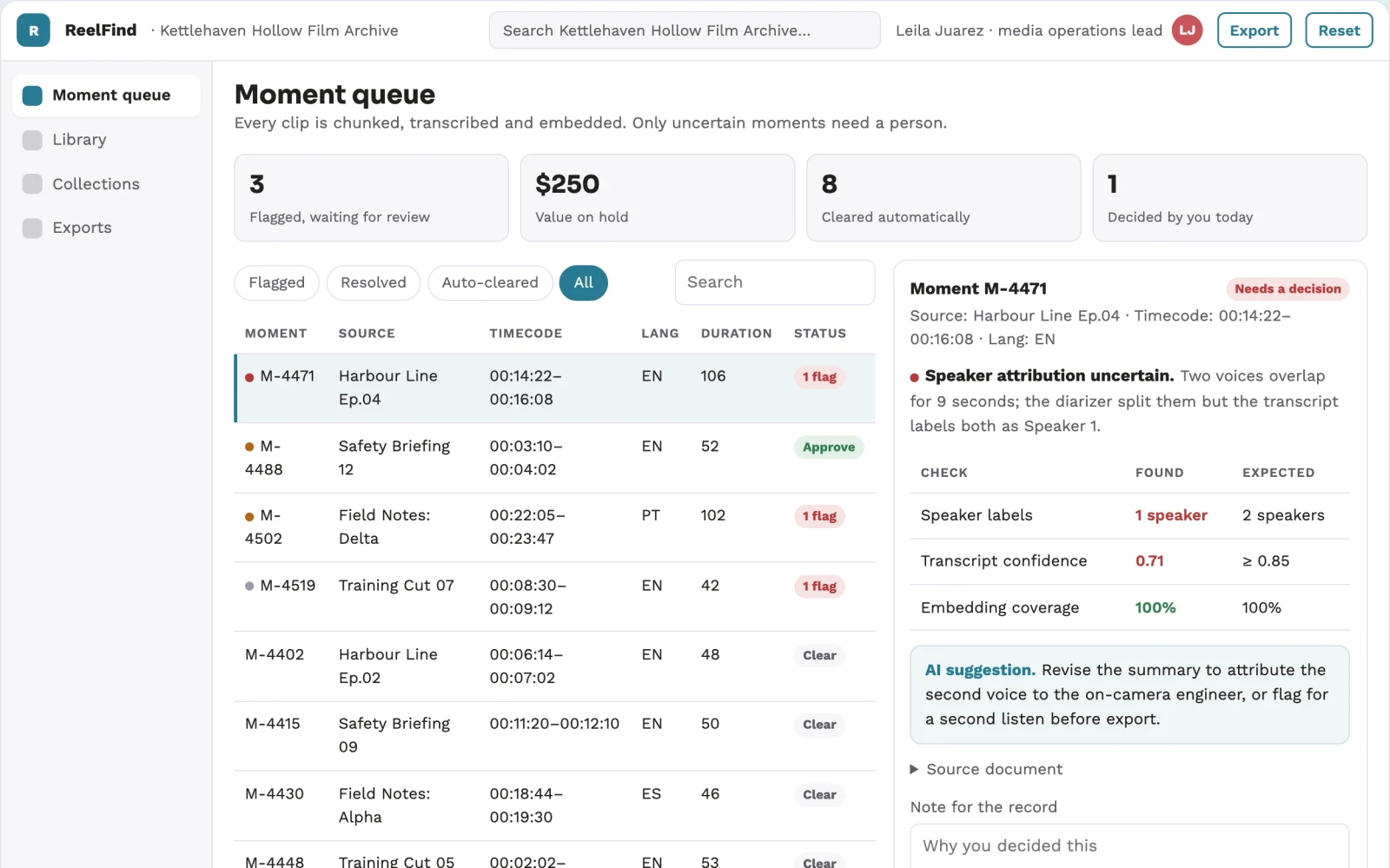Click the Why you decided this note field
This screenshot has width=1390, height=868.
click(1129, 845)
